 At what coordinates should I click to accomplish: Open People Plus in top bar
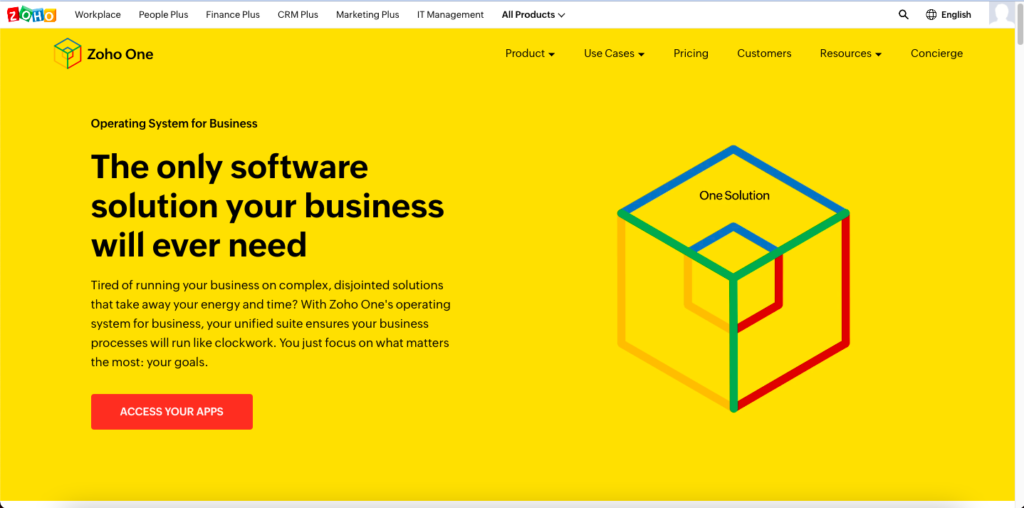[x=163, y=14]
